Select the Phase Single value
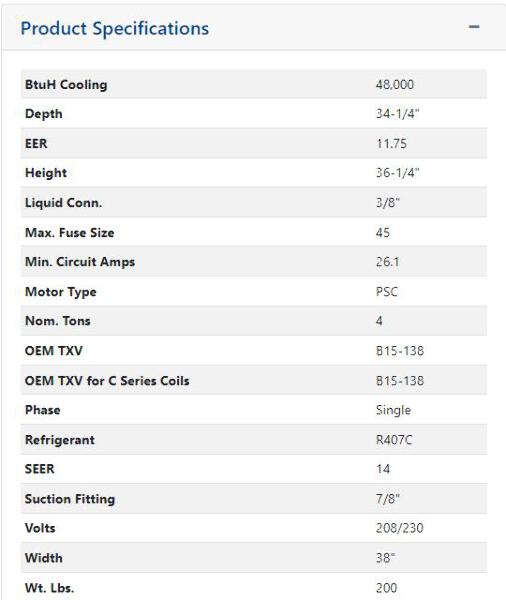Image resolution: width=506 pixels, height=600 pixels. (393, 410)
